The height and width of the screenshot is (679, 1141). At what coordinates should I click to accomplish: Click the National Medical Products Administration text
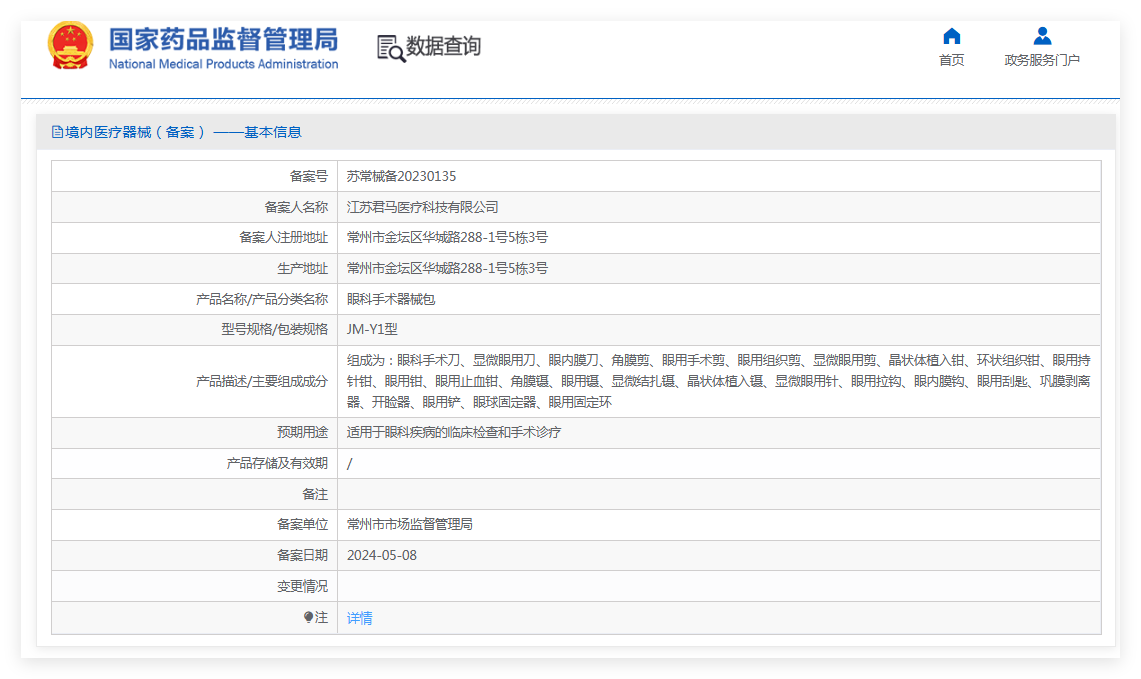(x=223, y=64)
